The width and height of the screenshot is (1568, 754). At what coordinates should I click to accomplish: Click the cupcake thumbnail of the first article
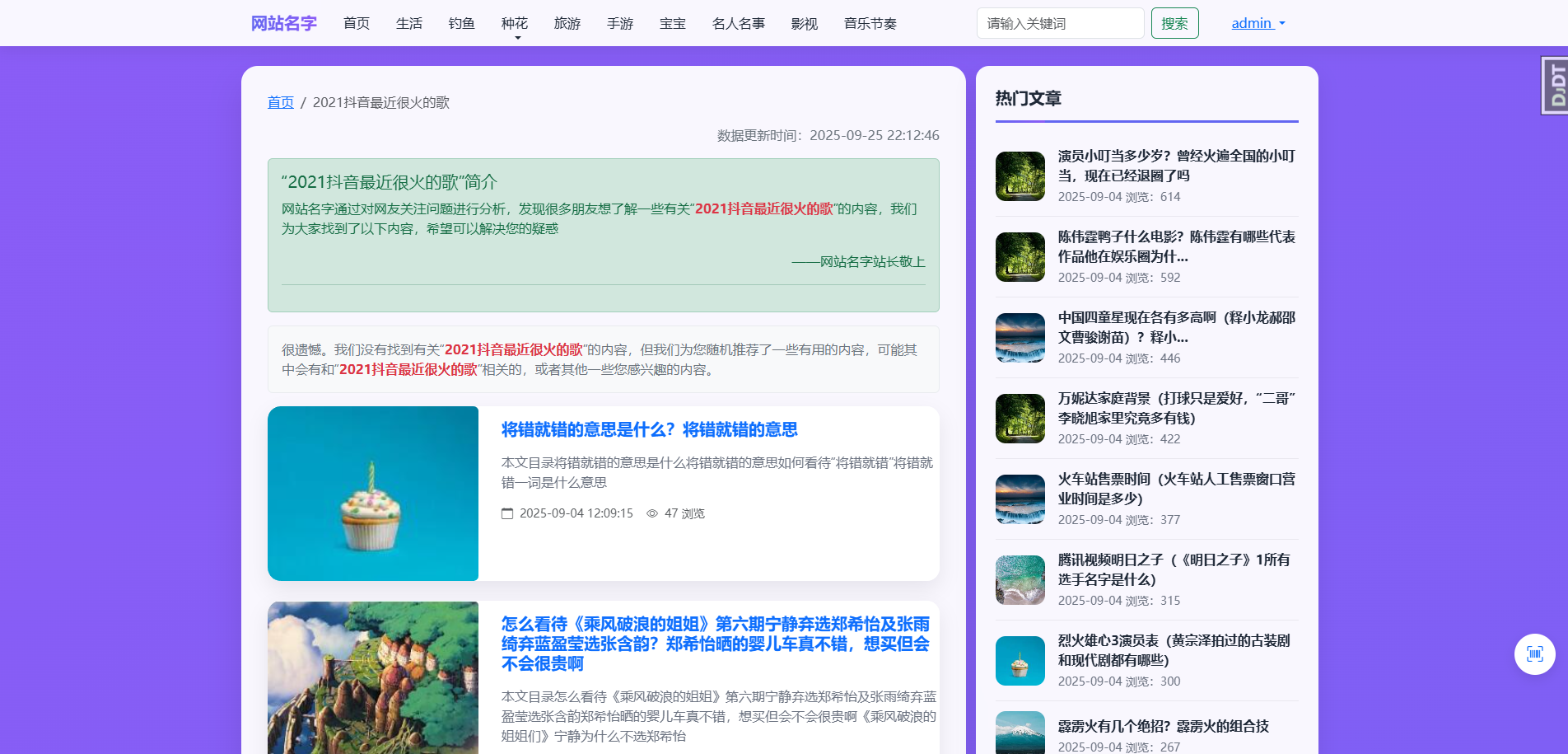click(x=372, y=494)
